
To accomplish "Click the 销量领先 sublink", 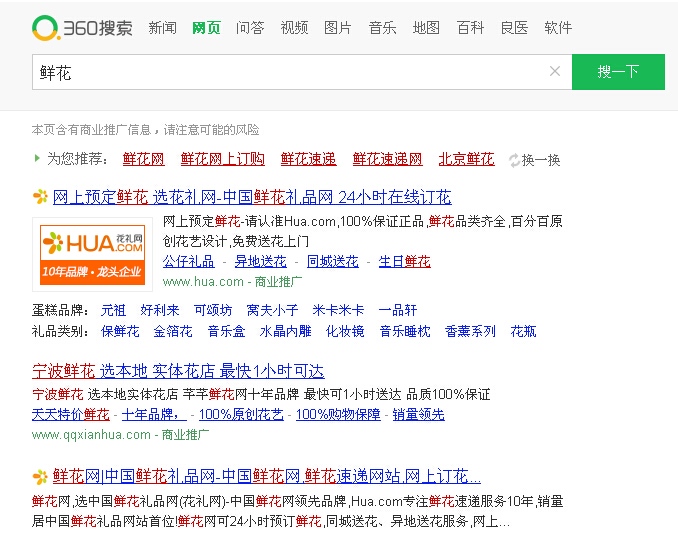I will click(x=419, y=414).
